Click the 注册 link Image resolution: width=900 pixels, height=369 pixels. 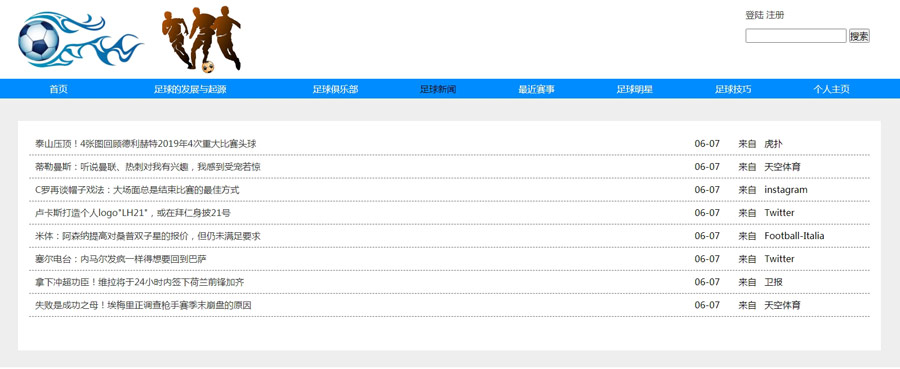(775, 15)
